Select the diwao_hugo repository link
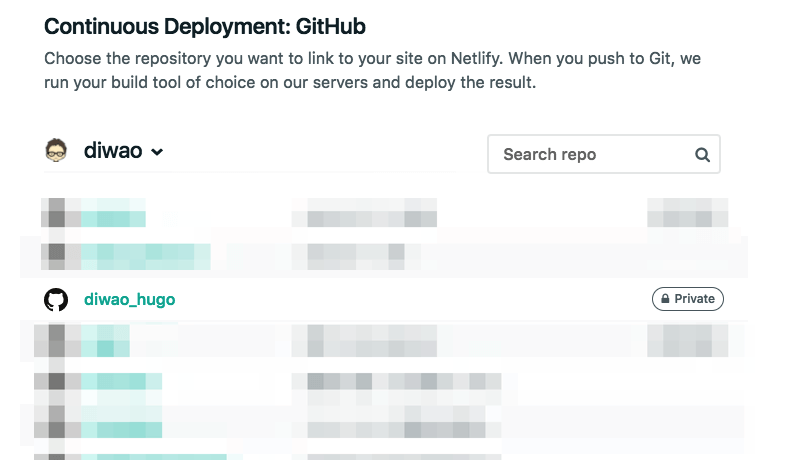 pyautogui.click(x=130, y=299)
